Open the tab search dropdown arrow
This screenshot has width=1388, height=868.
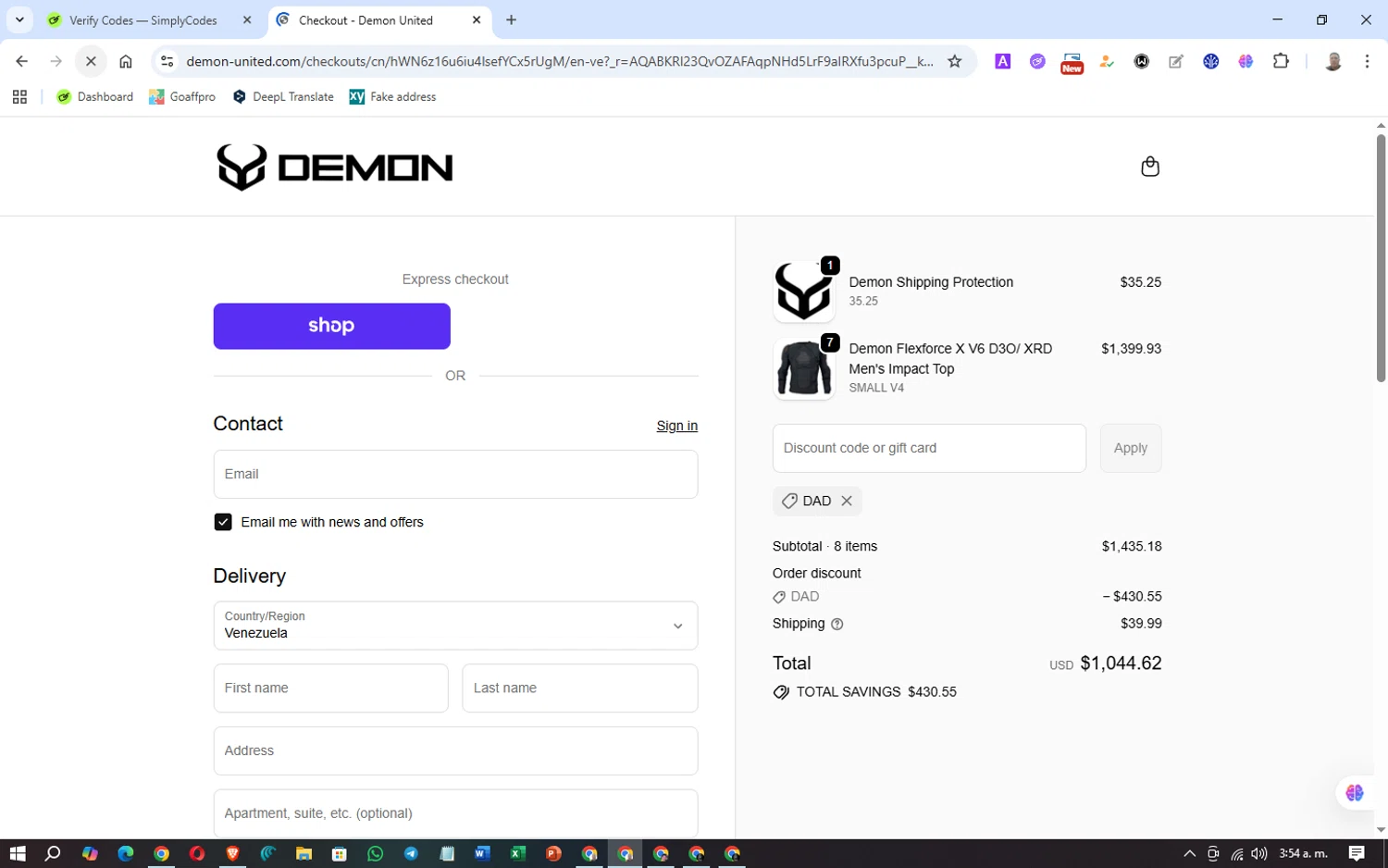[x=19, y=19]
